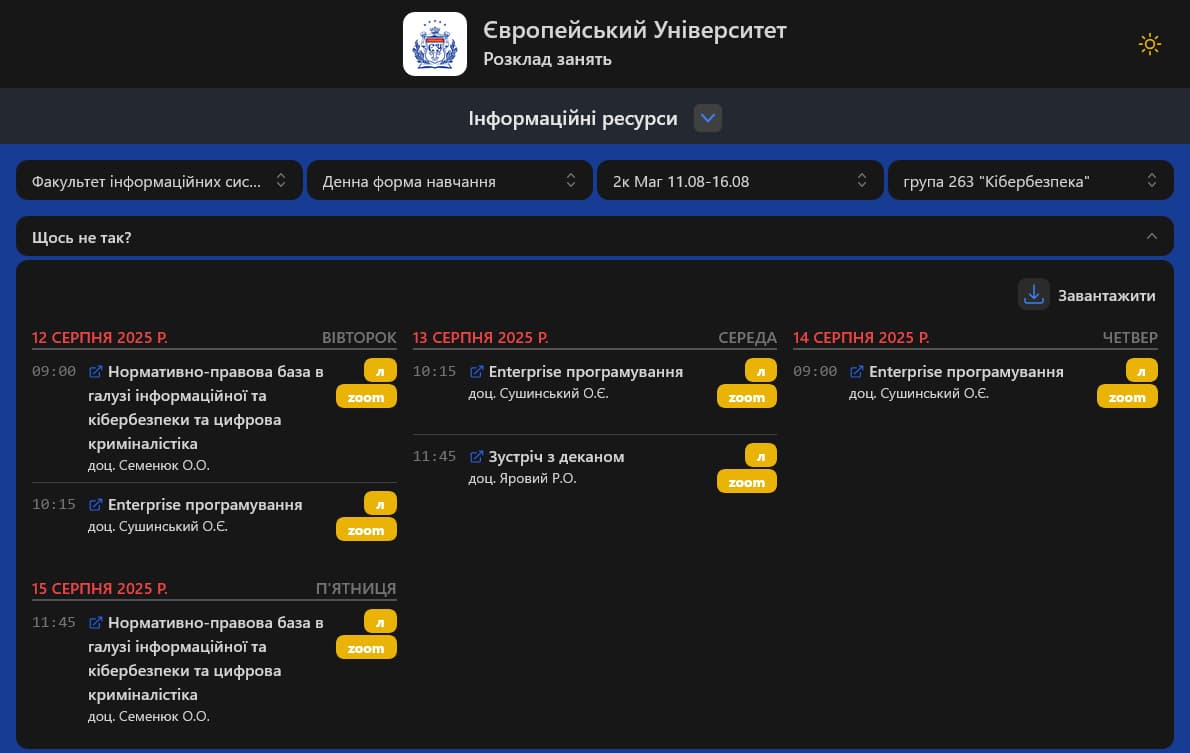Screen dimensions: 1190x753
Task: Open zoom link for Зустріч з деканом
Action: tap(746, 482)
